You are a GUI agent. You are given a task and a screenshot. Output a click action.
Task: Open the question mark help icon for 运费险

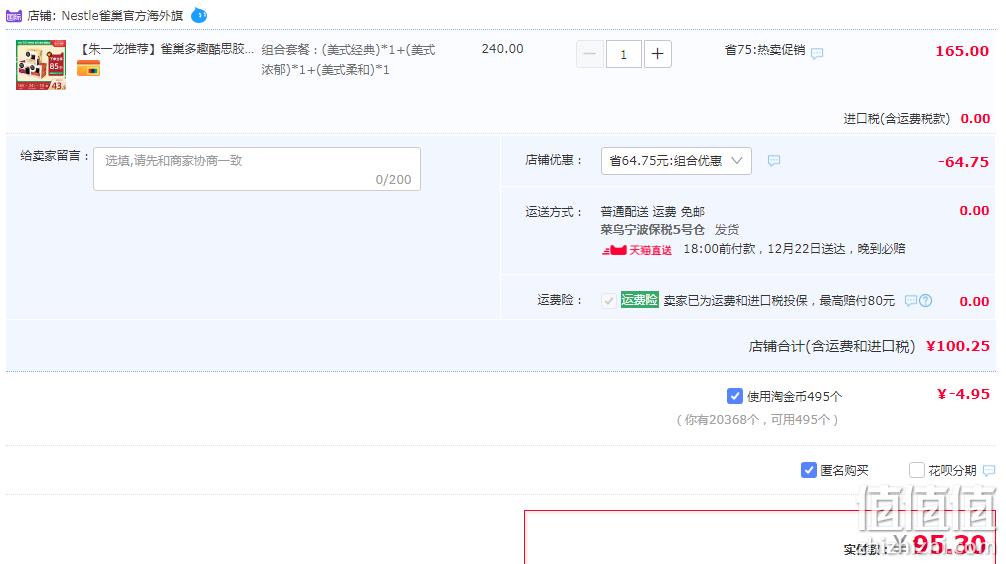click(x=925, y=300)
